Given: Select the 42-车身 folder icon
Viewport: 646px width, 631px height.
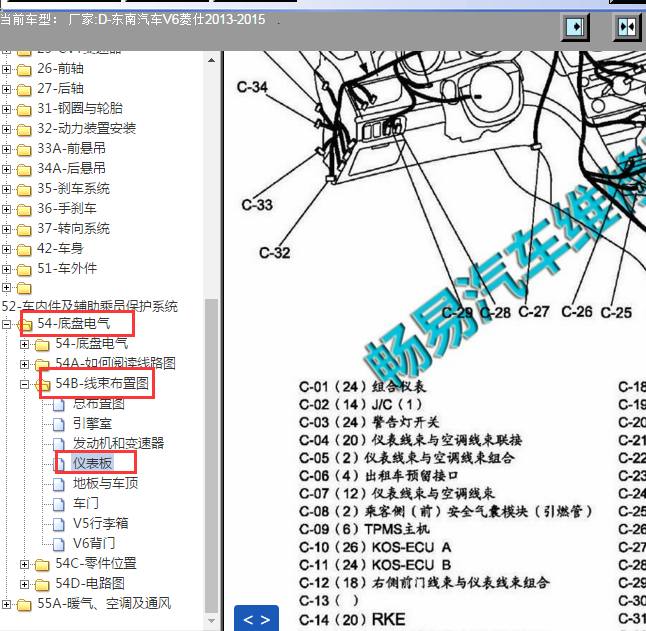Looking at the screenshot, I should click(24, 250).
